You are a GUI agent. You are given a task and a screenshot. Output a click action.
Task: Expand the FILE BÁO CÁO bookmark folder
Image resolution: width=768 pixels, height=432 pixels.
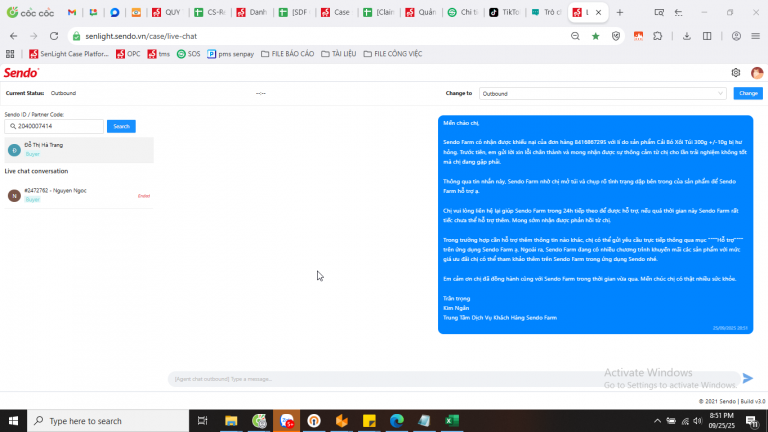click(288, 54)
